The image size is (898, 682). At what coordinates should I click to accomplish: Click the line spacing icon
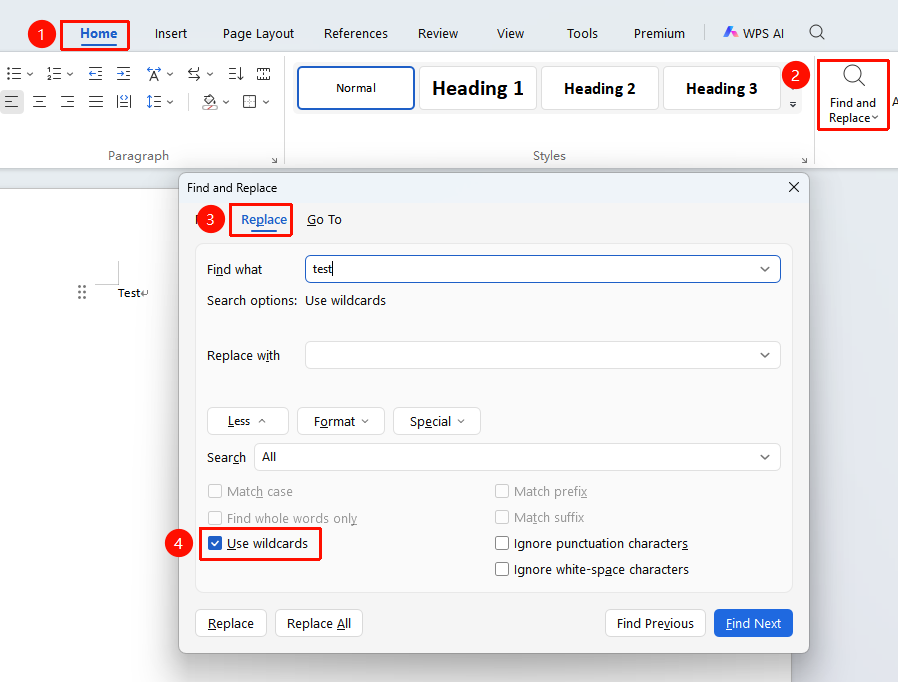[x=153, y=102]
